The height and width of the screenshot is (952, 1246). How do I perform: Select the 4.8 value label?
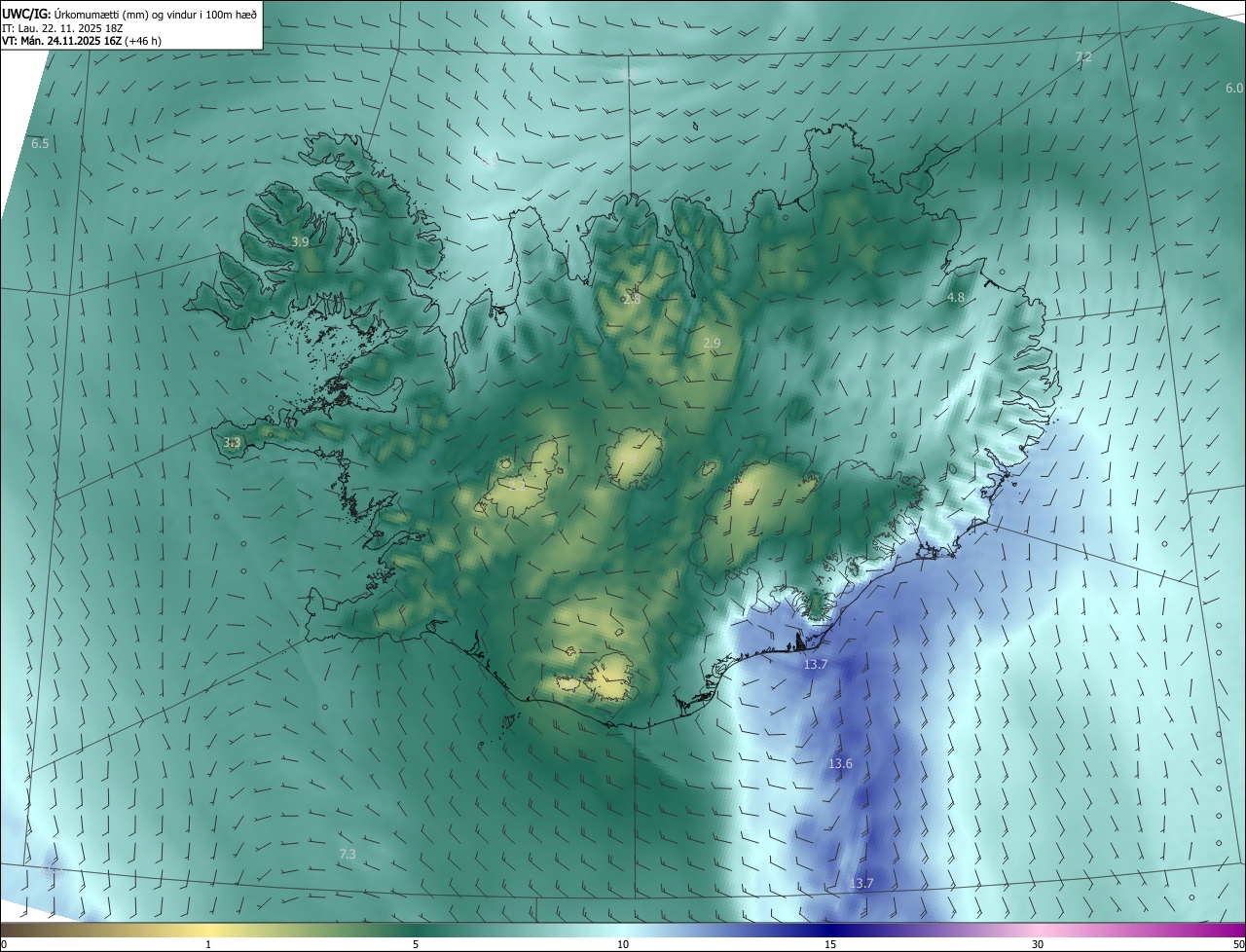click(956, 297)
